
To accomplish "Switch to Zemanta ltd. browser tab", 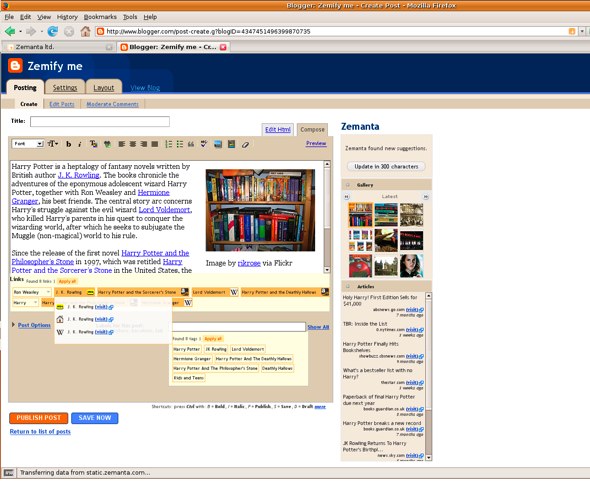I will tap(59, 47).
